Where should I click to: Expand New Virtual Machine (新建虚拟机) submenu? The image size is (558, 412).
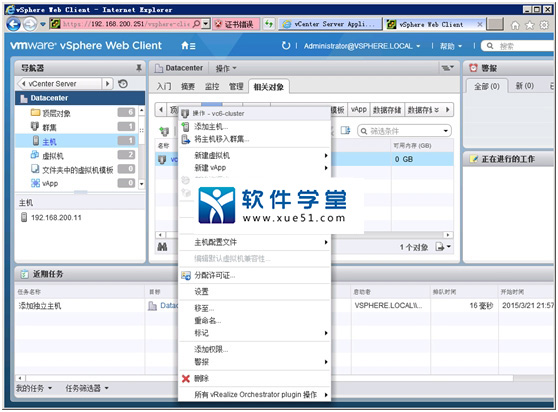[254, 155]
